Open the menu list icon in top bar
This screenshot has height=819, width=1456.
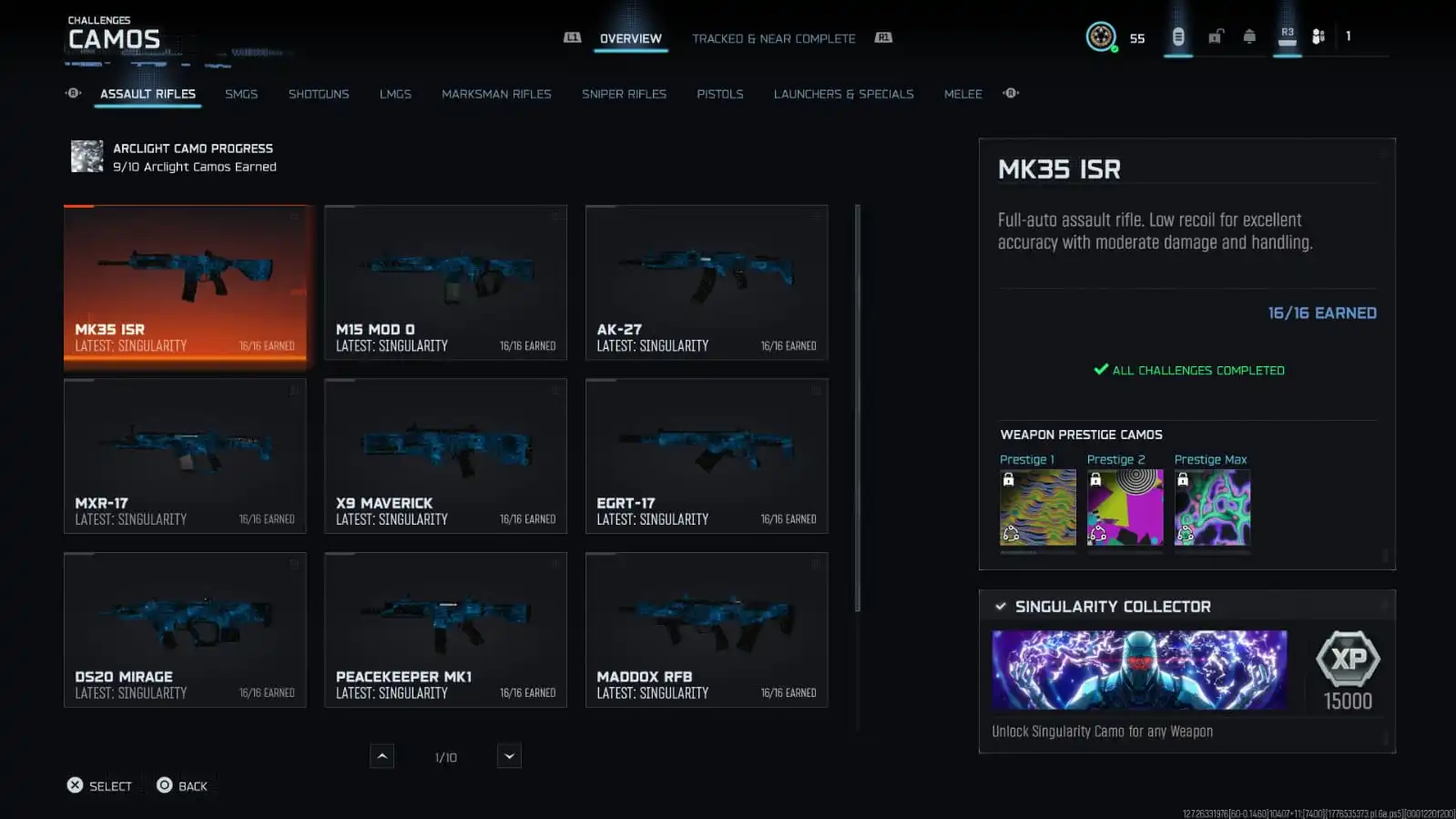pyautogui.click(x=1178, y=36)
